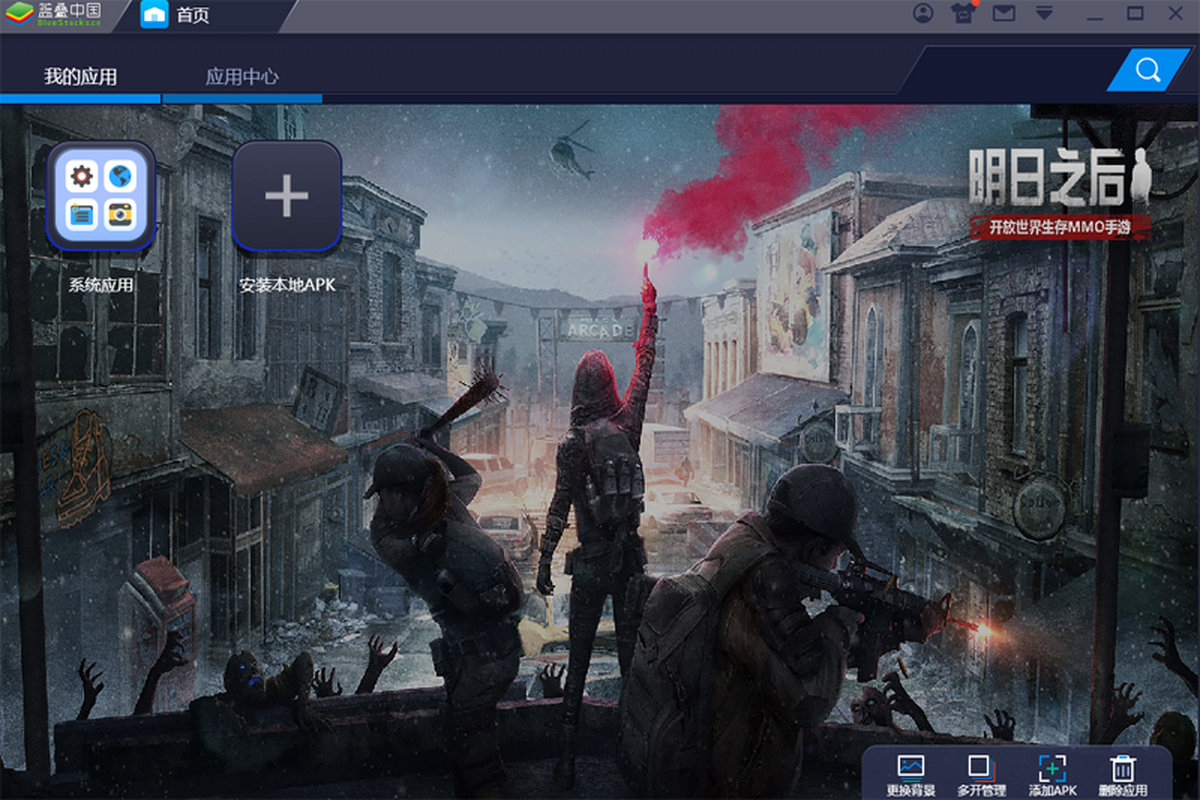
Task: Switch to the 应用中心 tab
Action: tap(242, 77)
